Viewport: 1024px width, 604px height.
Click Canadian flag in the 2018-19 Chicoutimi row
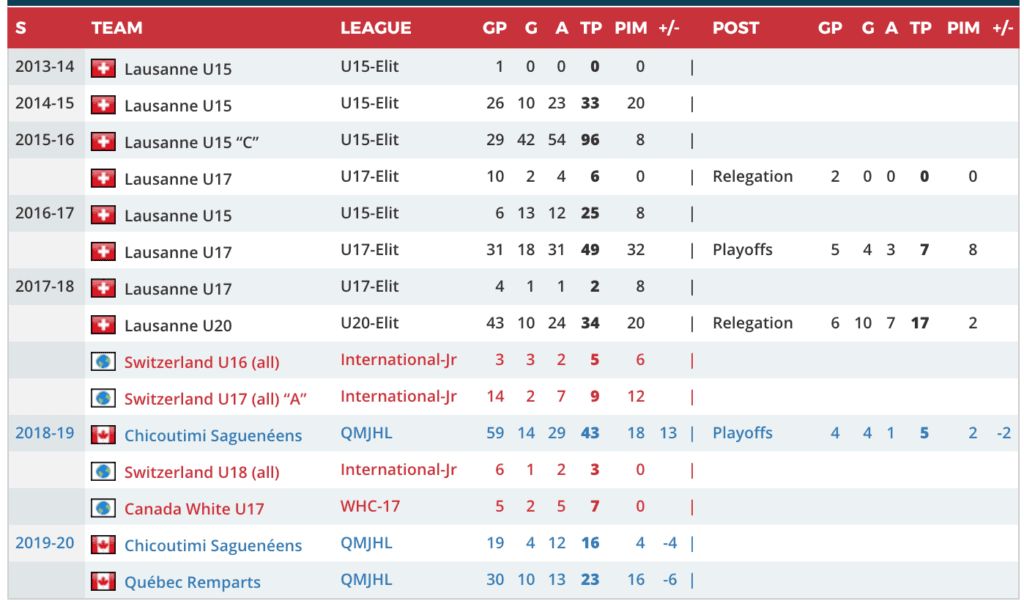pyautogui.click(x=103, y=435)
